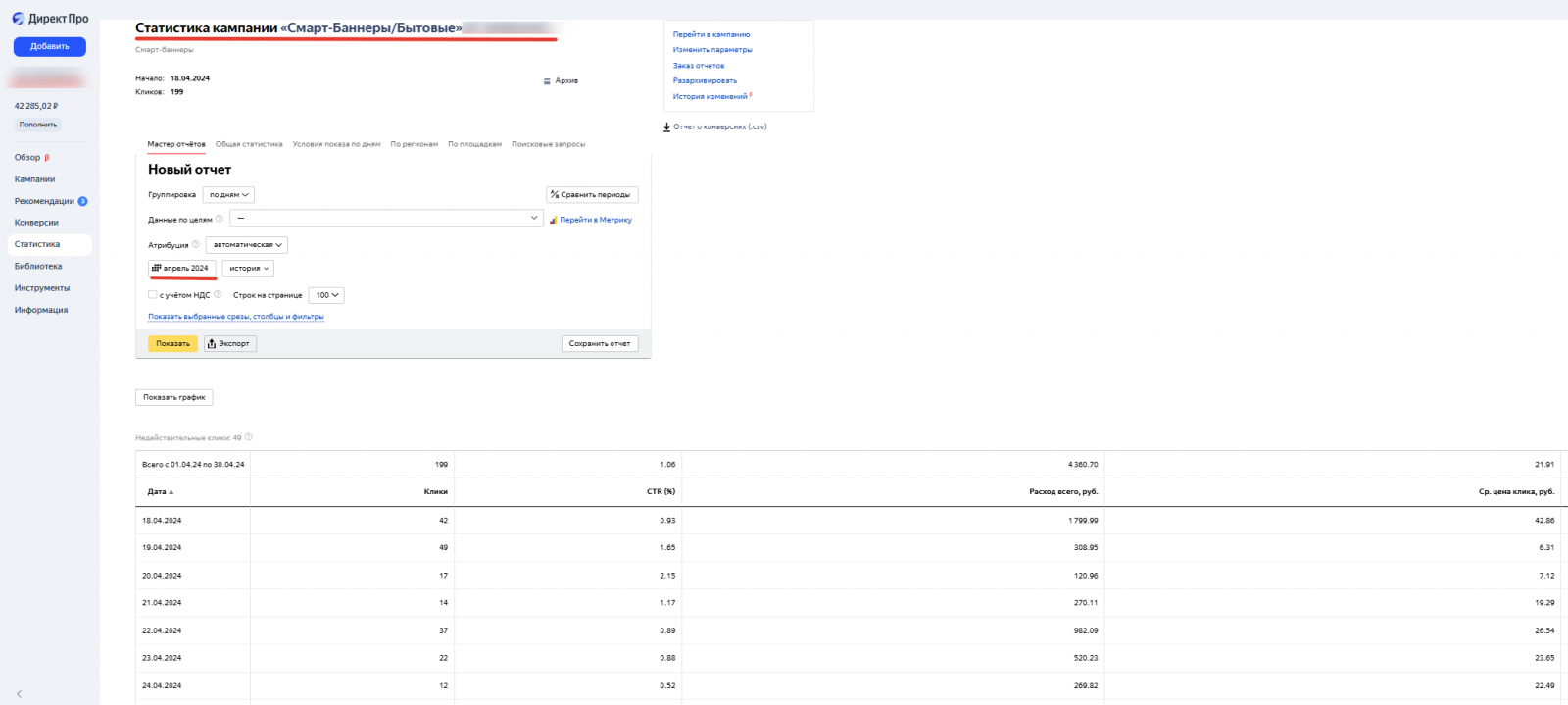Click the Директ Про logo icon
The width and height of the screenshot is (1568, 705).
19,19
